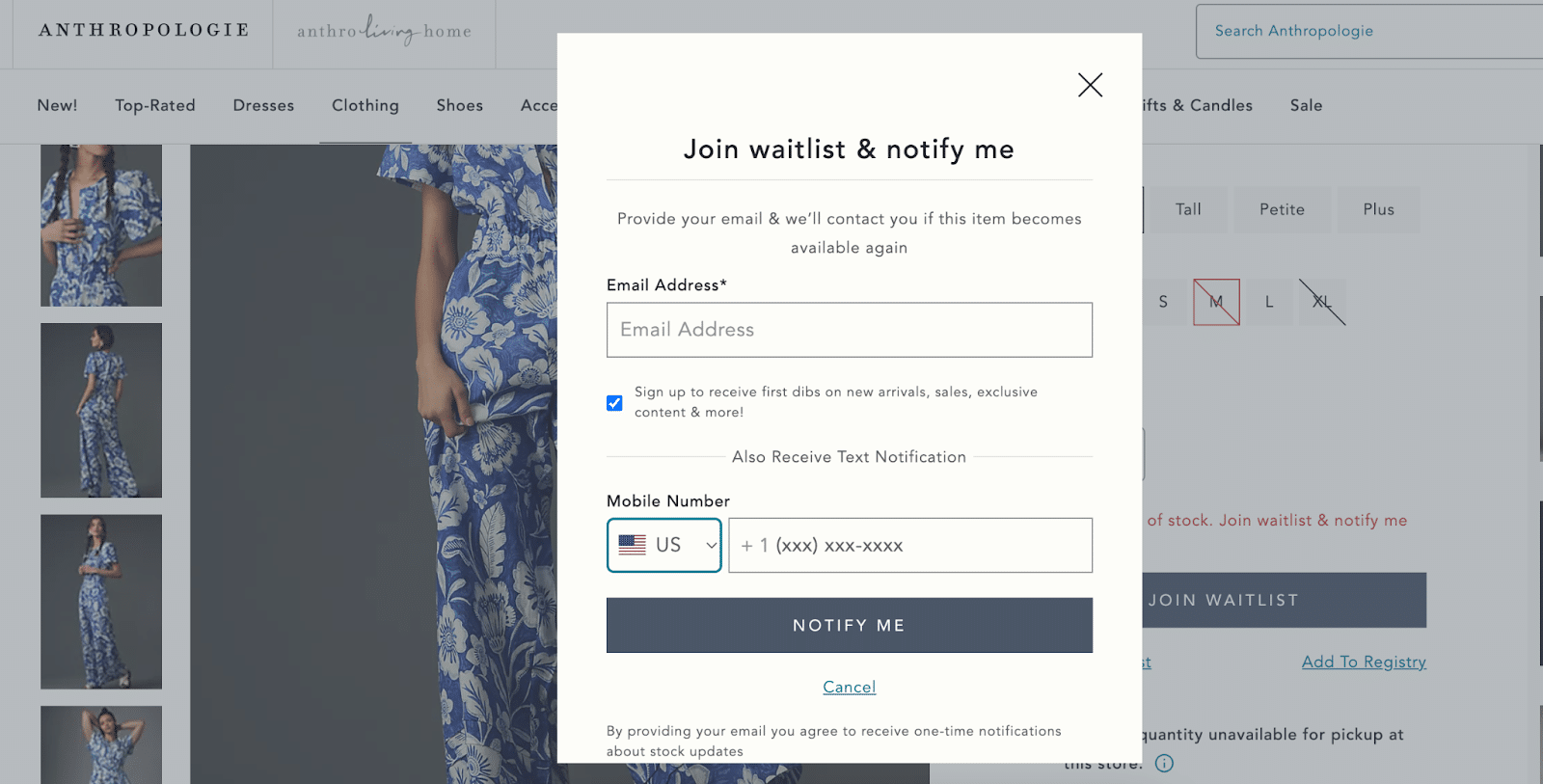Close the waitlist popup with the X icon

(x=1090, y=85)
